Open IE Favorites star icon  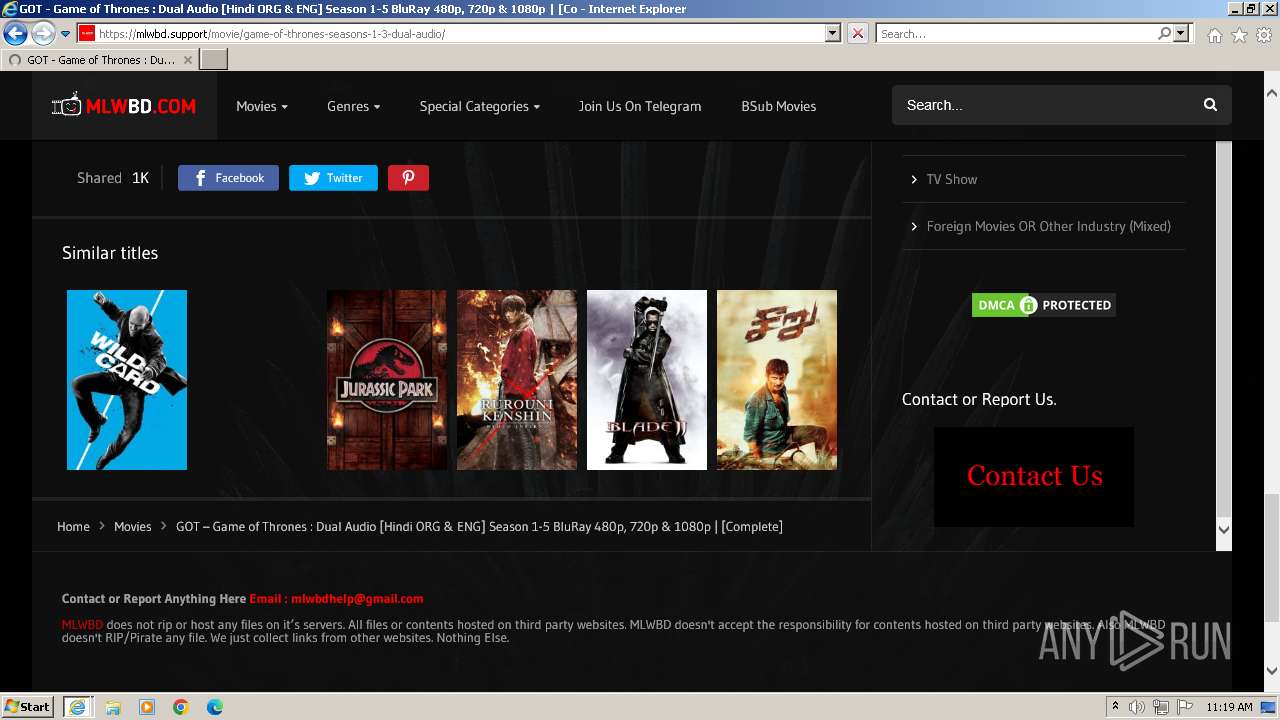(1239, 35)
